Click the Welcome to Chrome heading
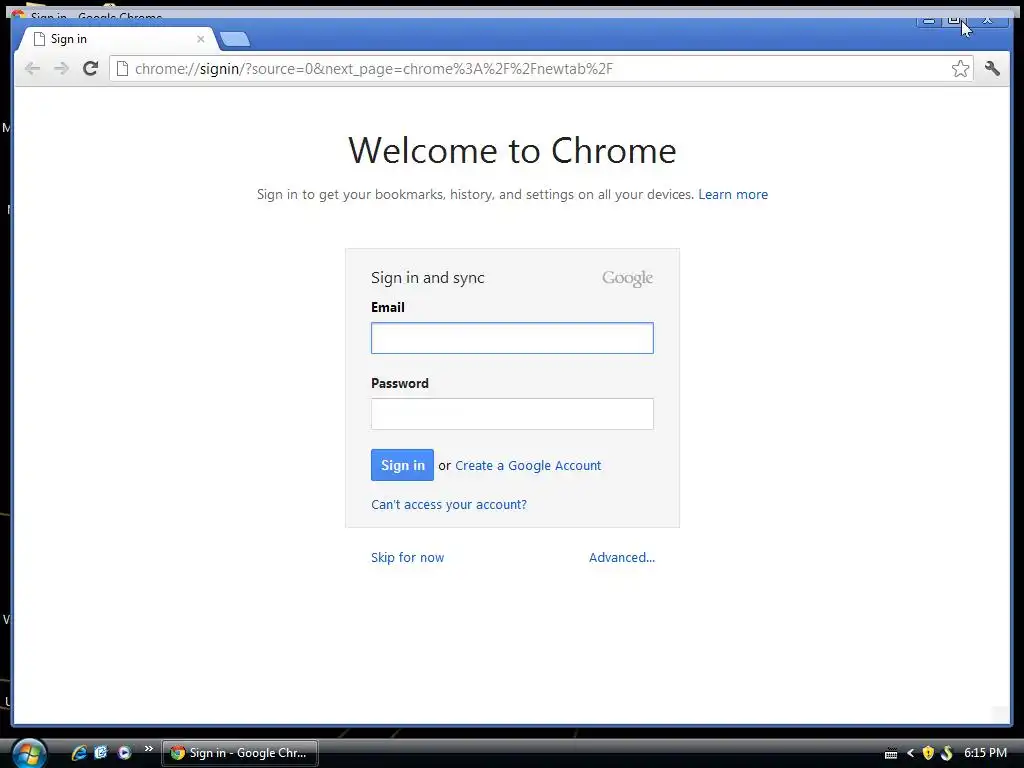This screenshot has height=768, width=1024. point(512,150)
